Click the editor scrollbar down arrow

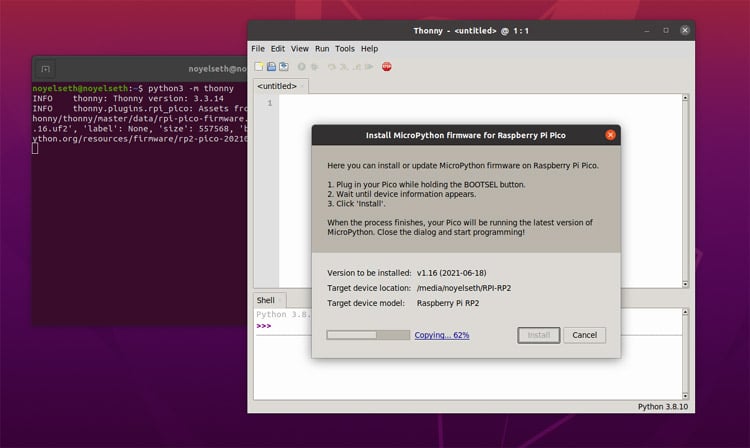click(x=685, y=284)
